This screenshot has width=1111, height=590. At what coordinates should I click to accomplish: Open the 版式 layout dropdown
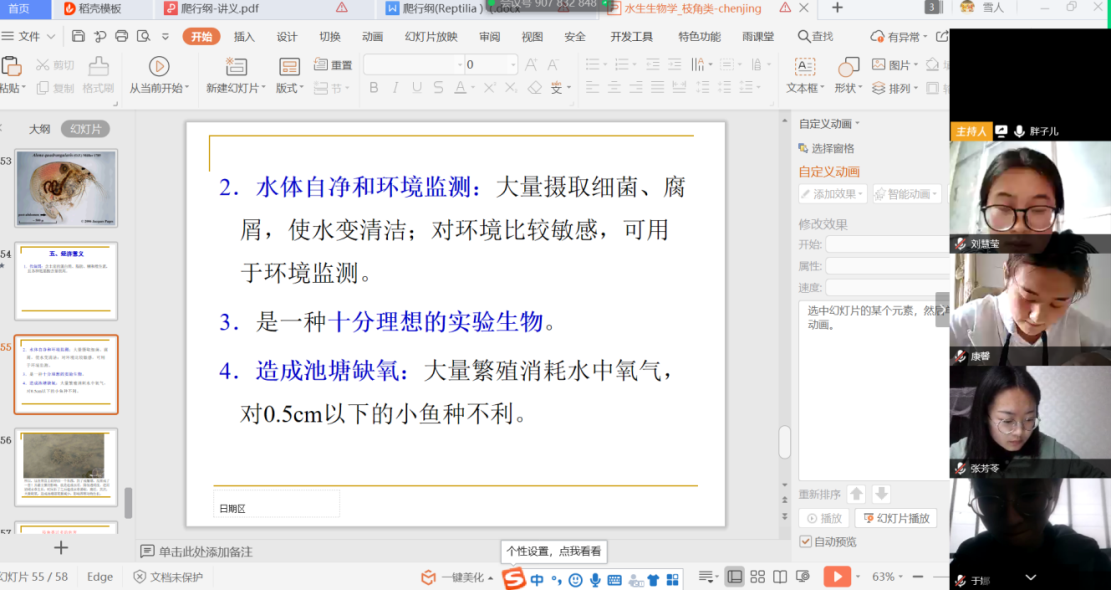[x=289, y=88]
